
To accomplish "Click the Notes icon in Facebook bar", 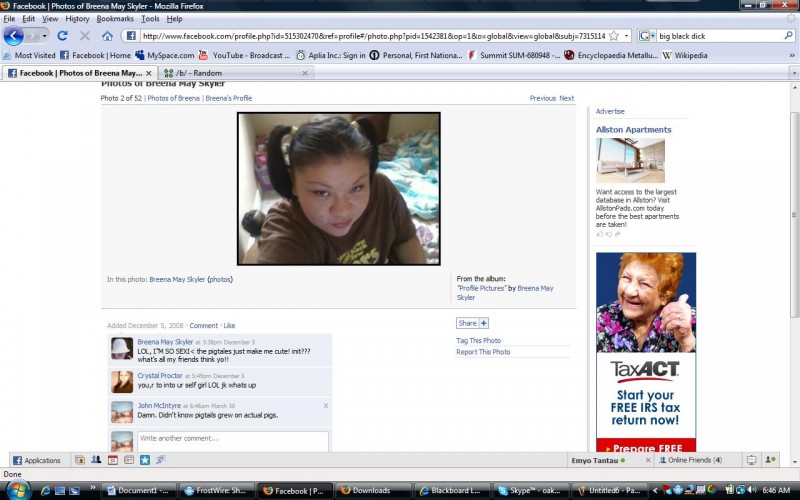I will point(129,460).
